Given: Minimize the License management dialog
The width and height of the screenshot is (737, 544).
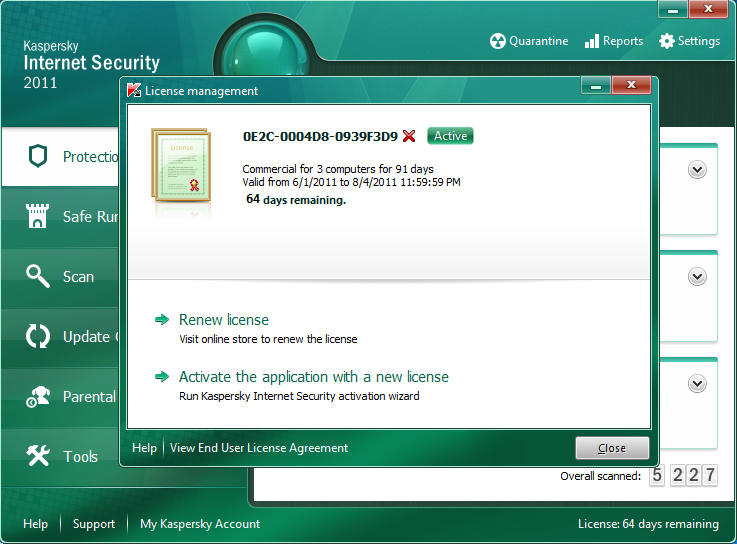Looking at the screenshot, I should (596, 86).
